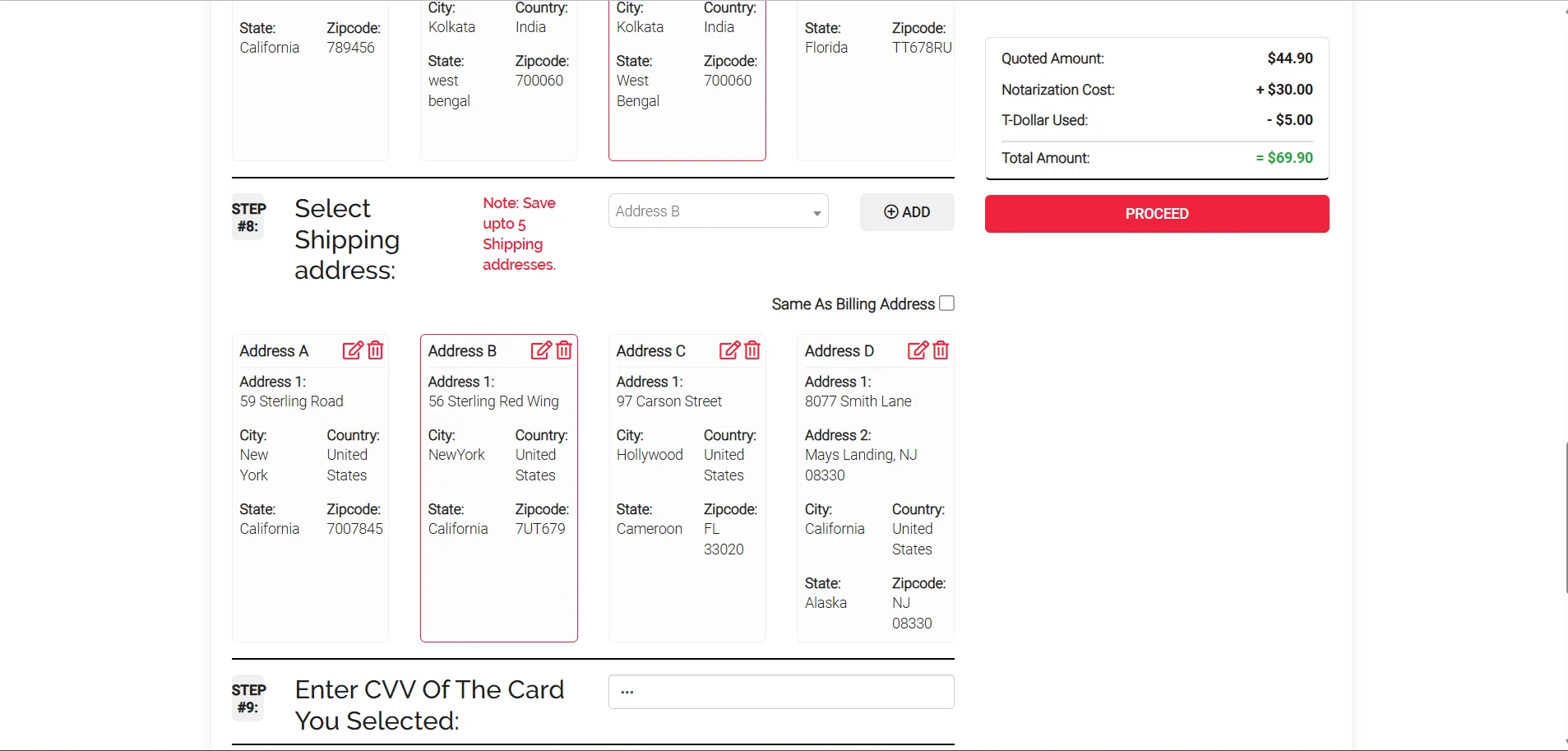Select billing card with zipcode 789456

point(310,107)
